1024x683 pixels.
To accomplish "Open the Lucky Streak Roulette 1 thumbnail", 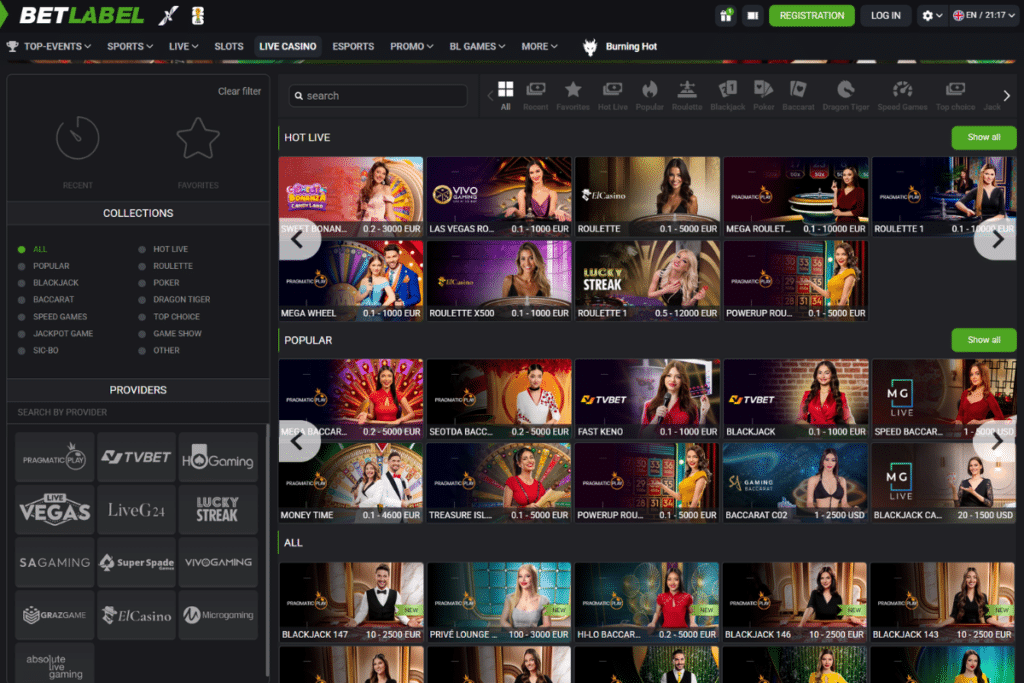I will 647,281.
